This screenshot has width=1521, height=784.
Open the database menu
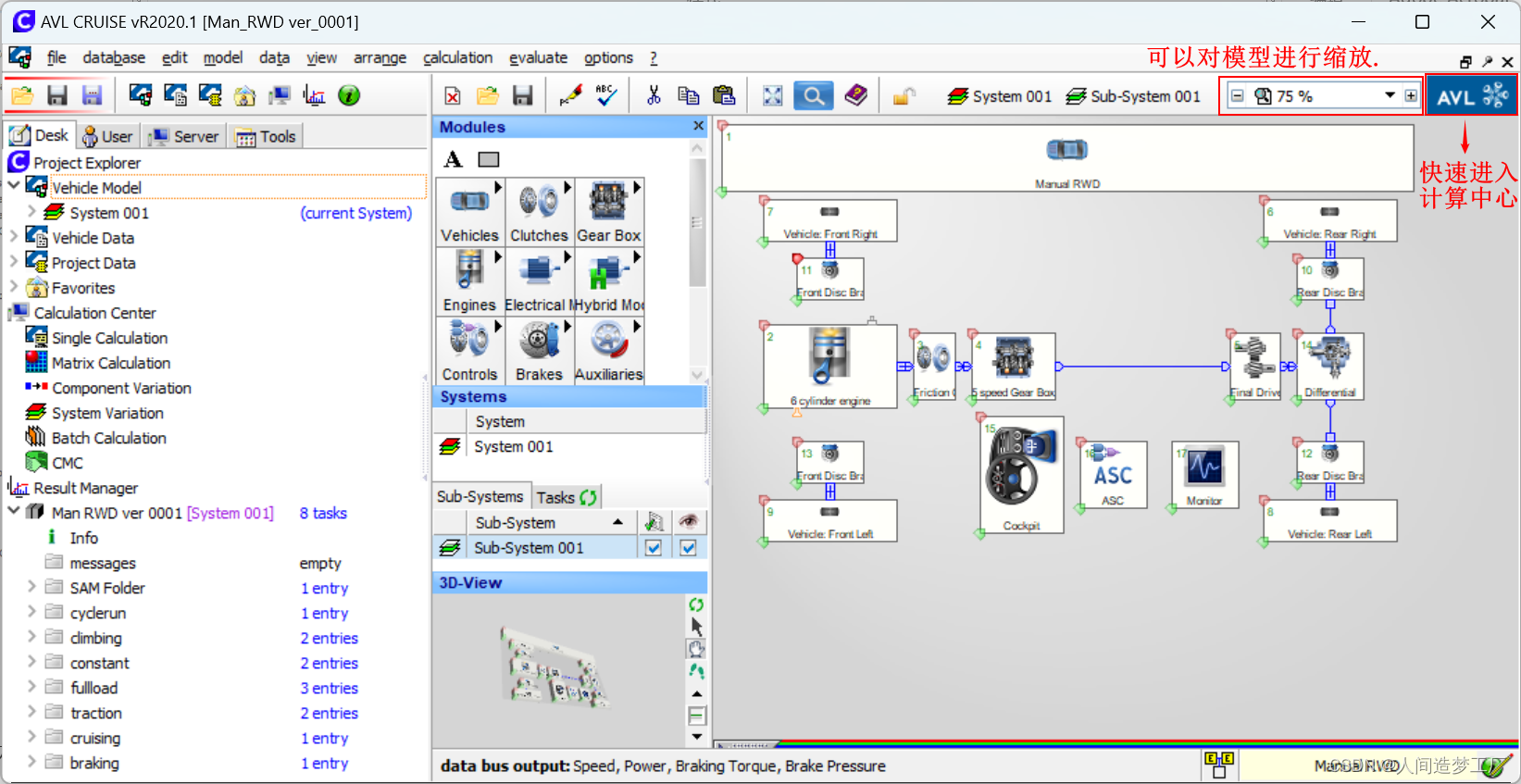[x=114, y=57]
